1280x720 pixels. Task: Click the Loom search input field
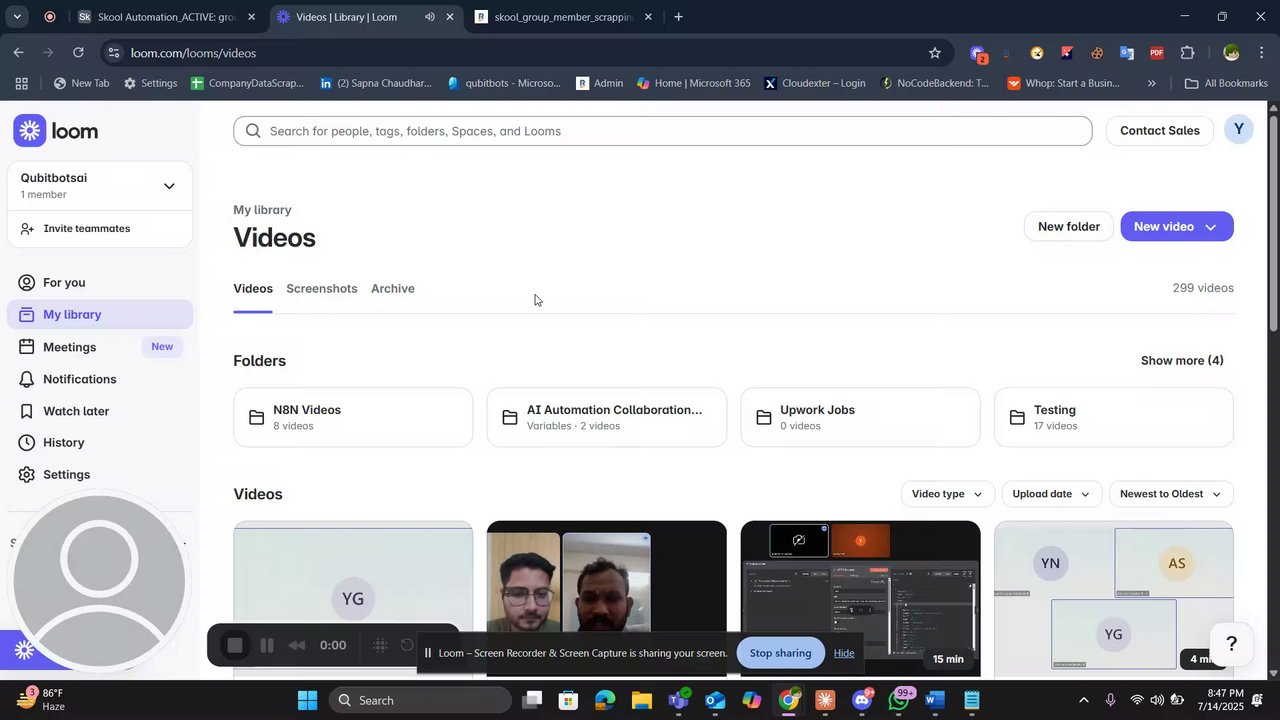[x=663, y=131]
